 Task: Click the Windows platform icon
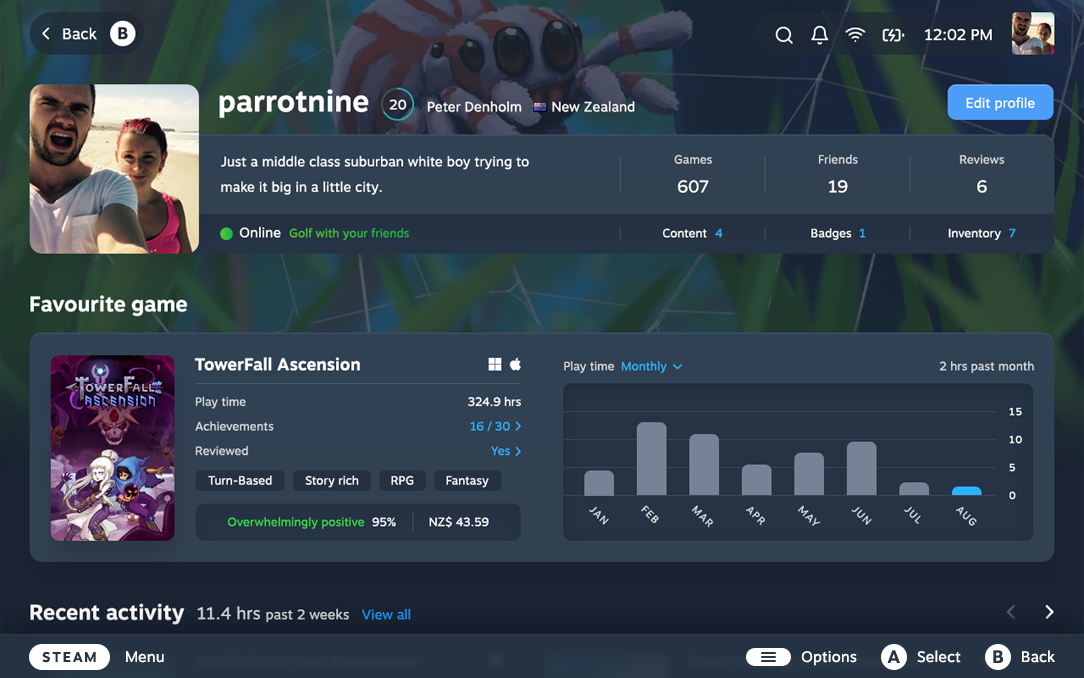pos(494,364)
